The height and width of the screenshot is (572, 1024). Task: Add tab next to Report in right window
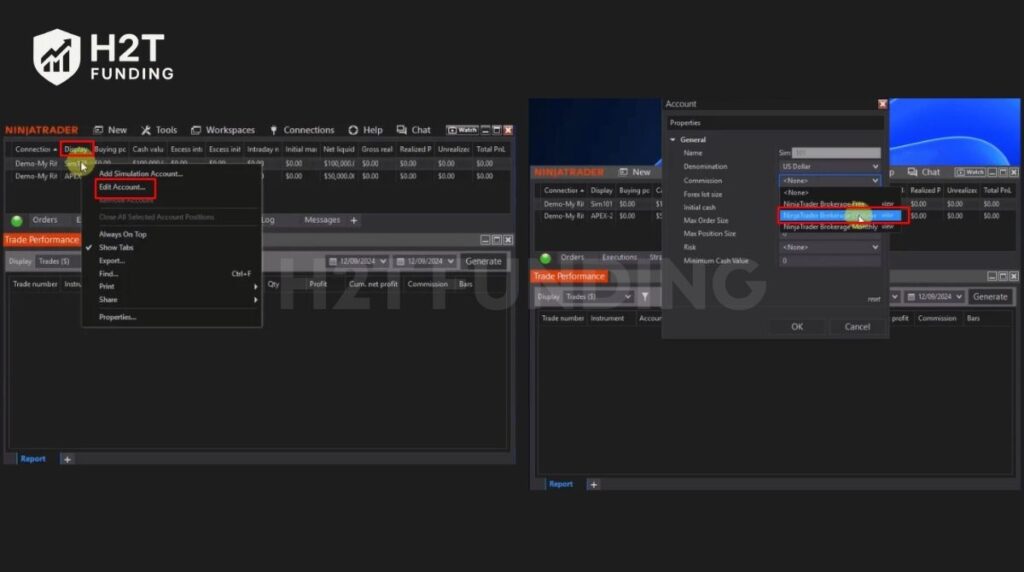594,485
